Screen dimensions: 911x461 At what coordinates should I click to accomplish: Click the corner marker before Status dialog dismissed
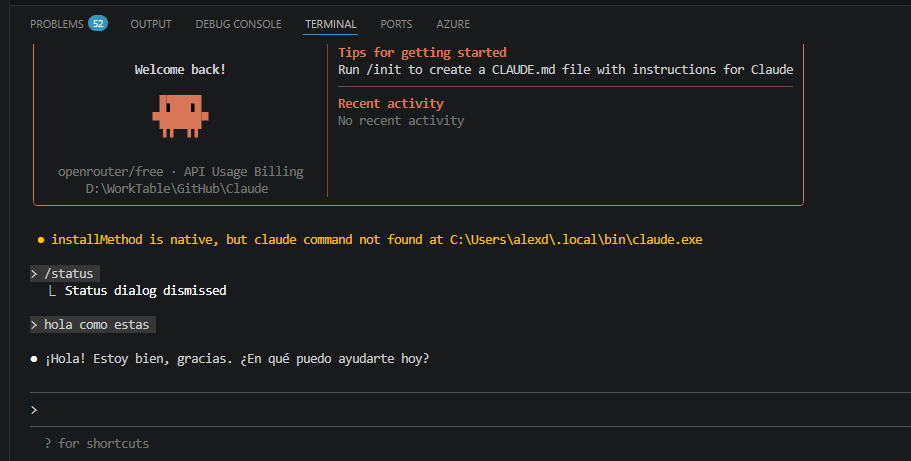click(x=52, y=291)
